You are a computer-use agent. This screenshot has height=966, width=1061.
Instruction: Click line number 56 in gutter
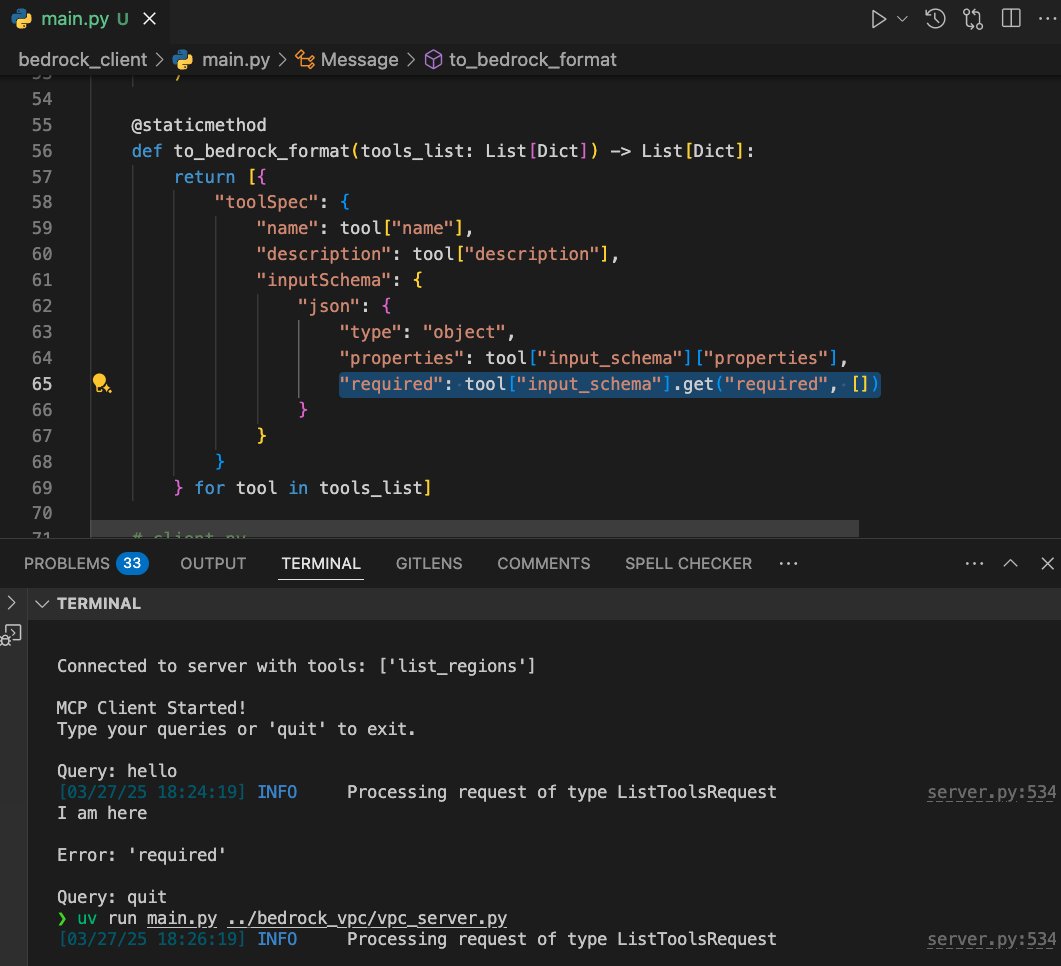tap(42, 151)
